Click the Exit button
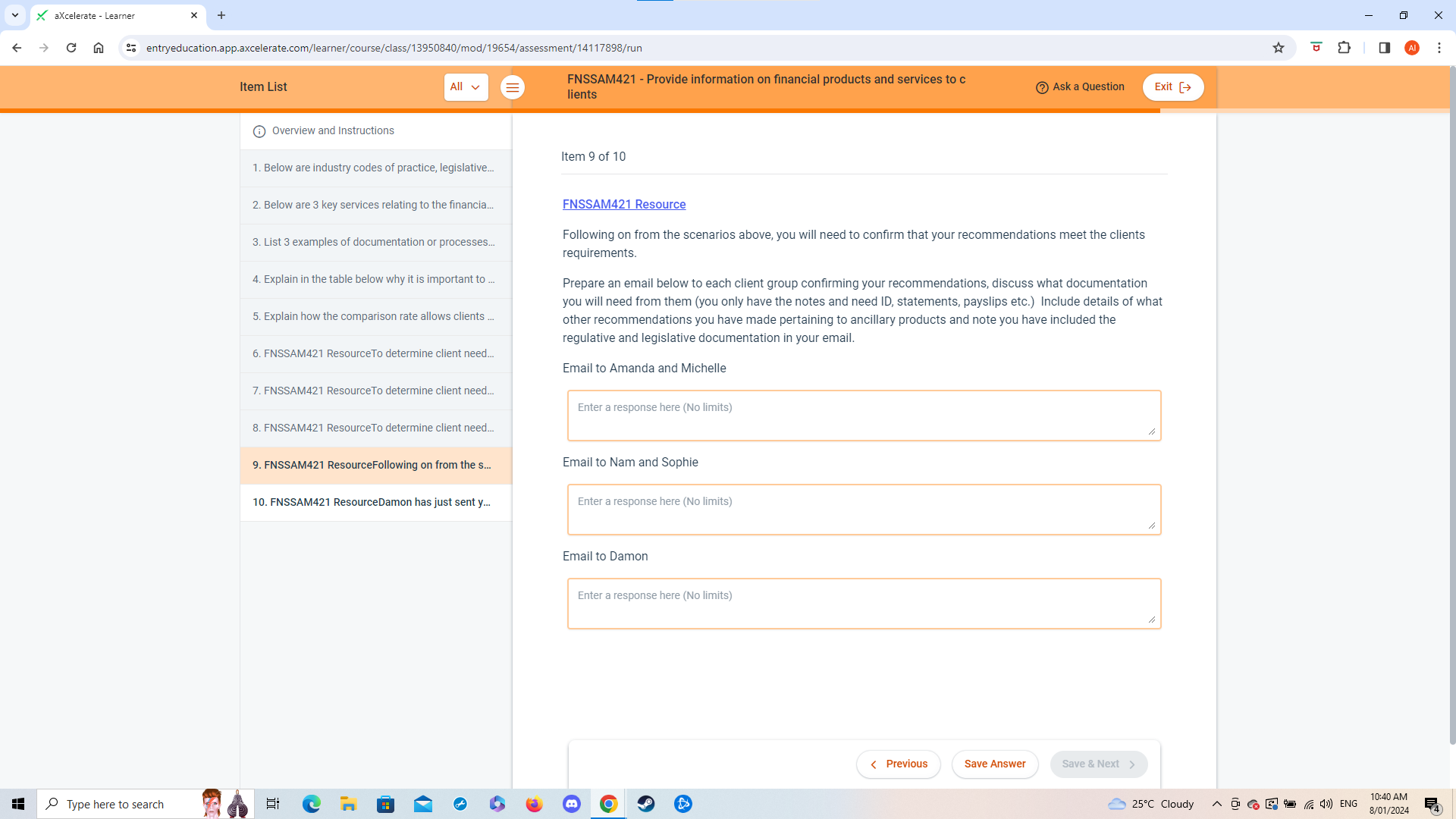 (x=1172, y=87)
